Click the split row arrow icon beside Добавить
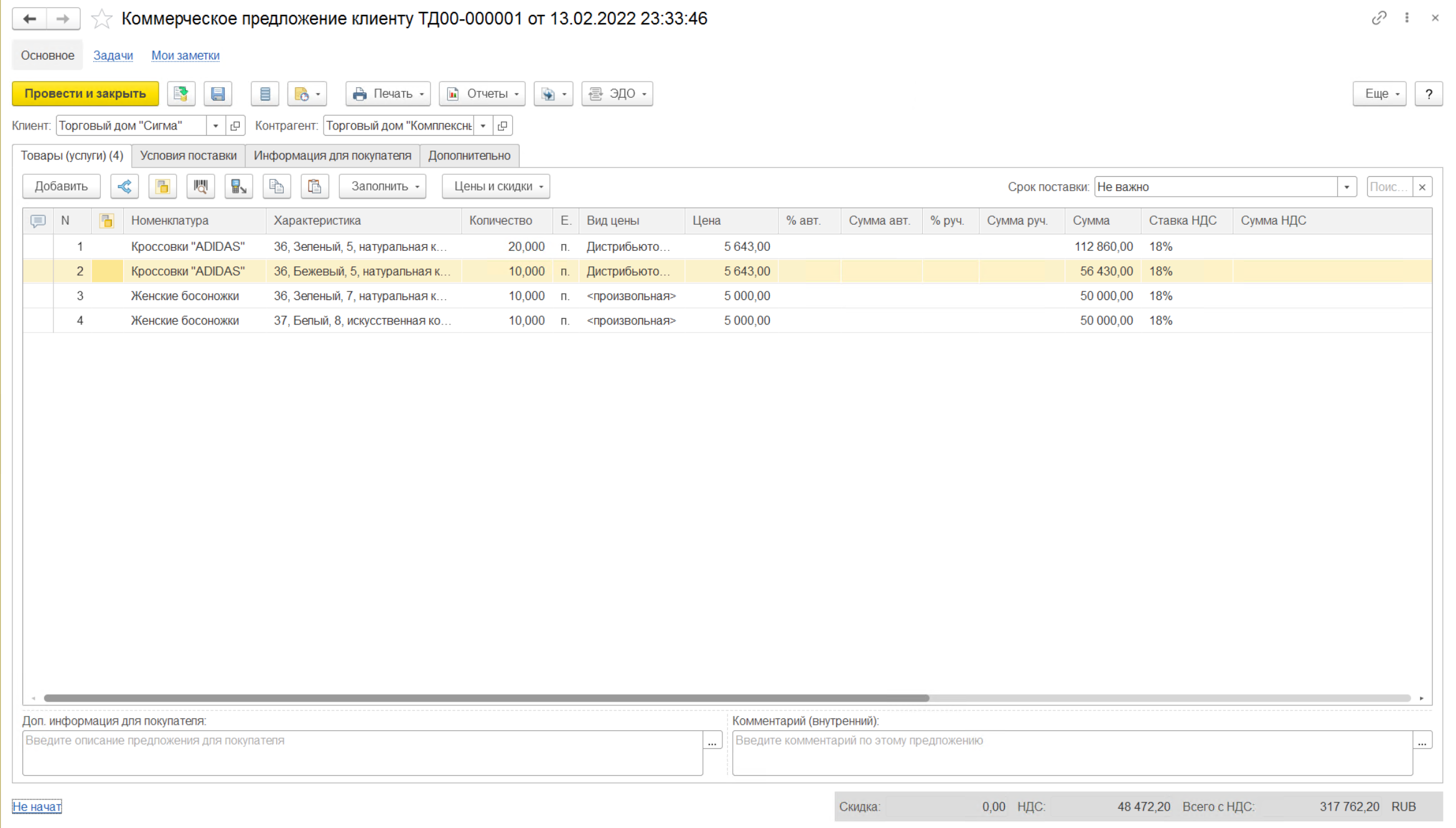This screenshot has width=1456, height=828. coord(124,187)
